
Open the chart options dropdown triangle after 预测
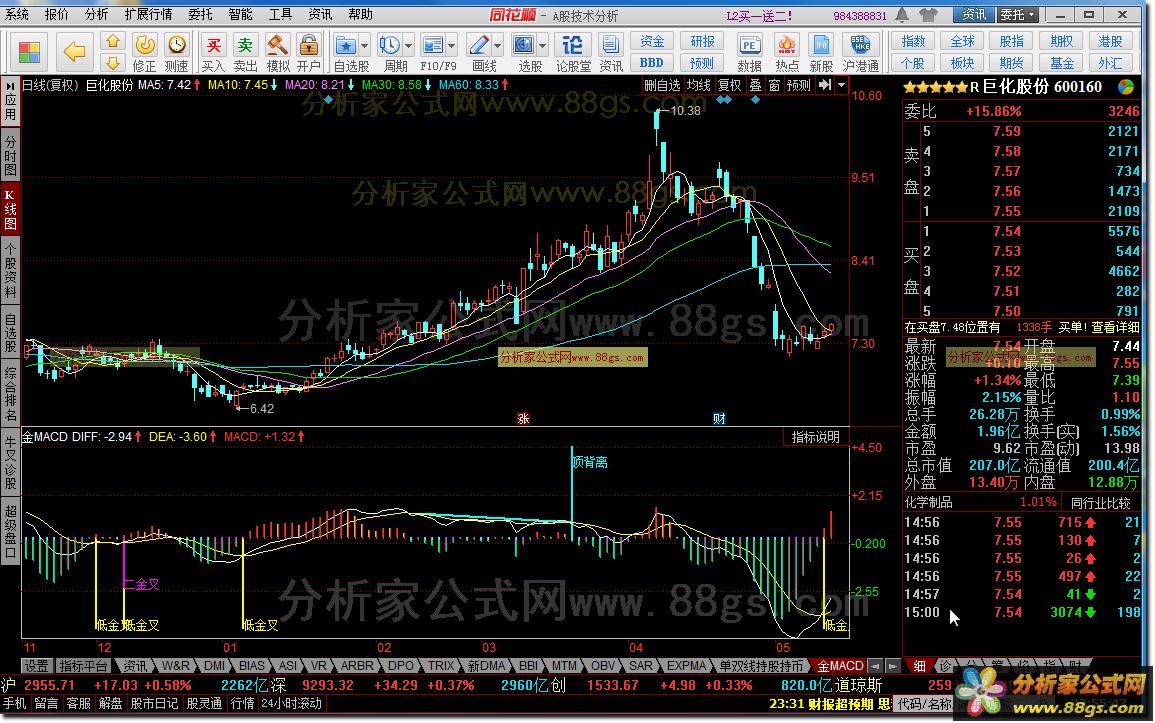pyautogui.click(x=841, y=85)
